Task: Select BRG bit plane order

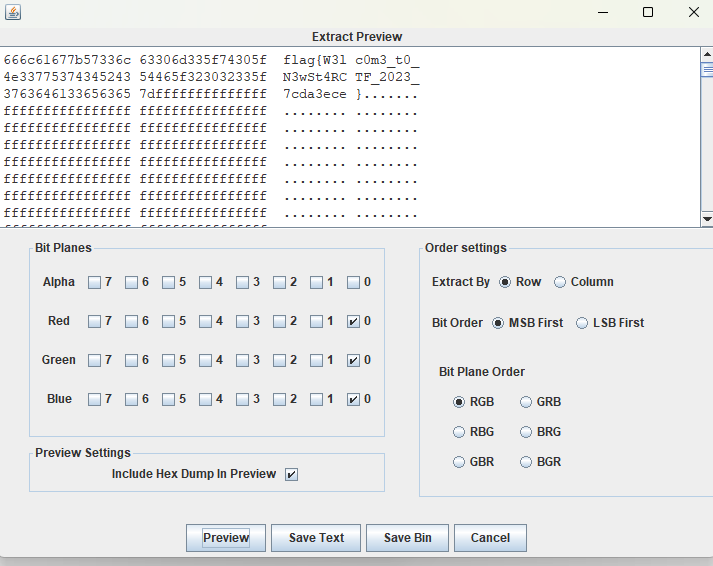Action: point(526,431)
